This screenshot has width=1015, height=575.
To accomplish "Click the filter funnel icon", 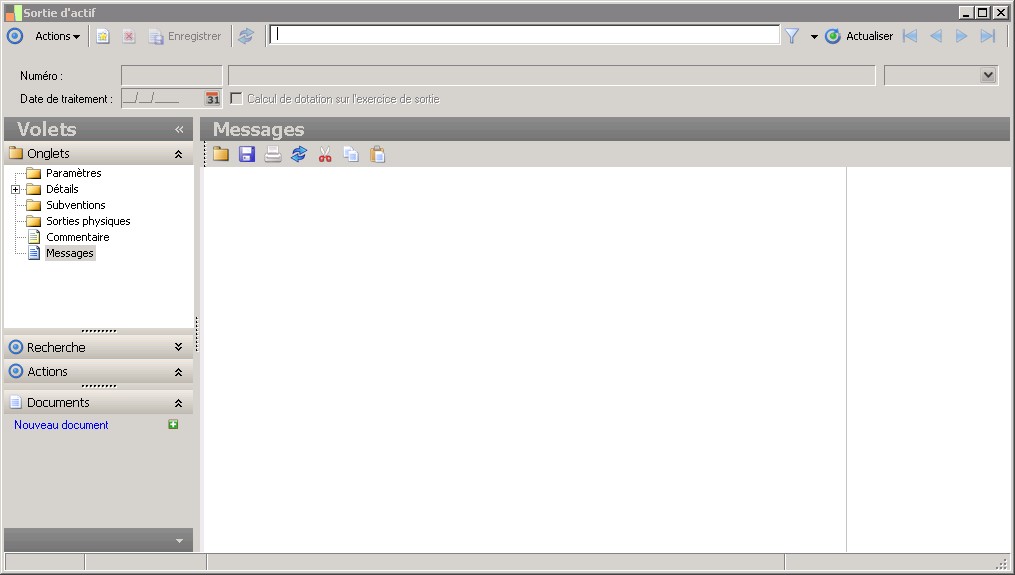I will click(792, 36).
